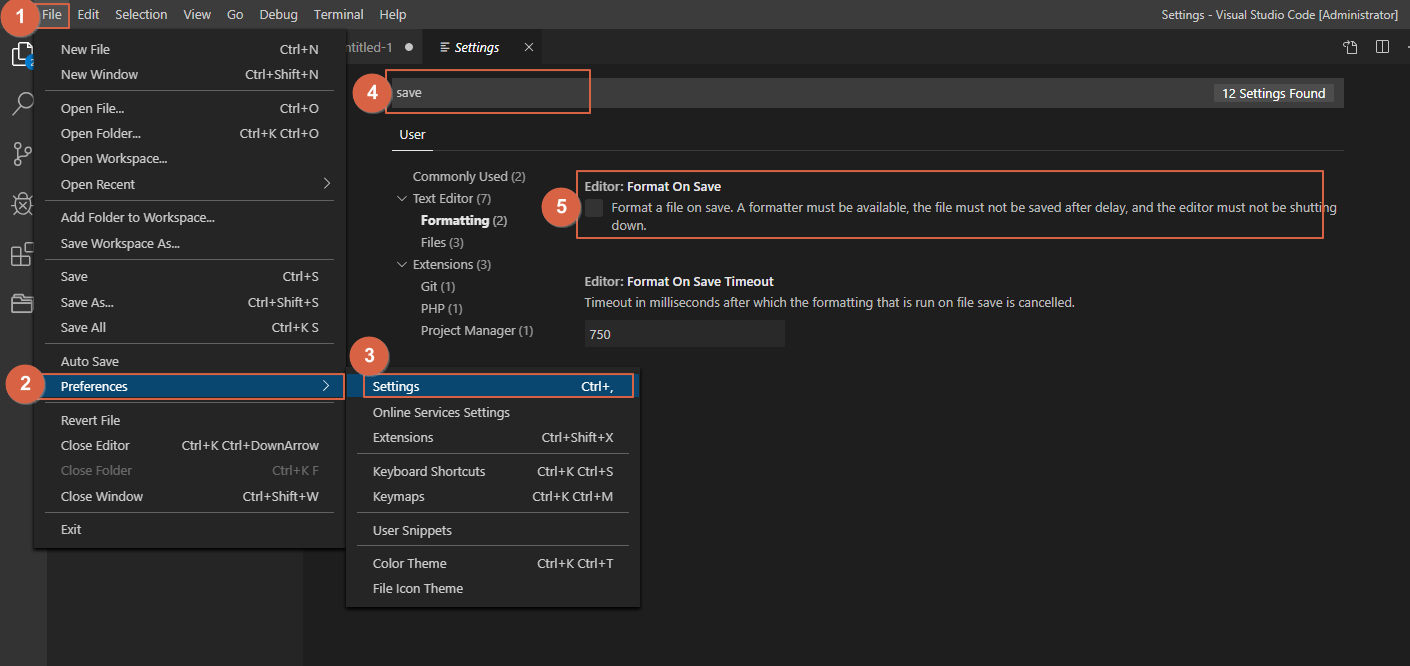This screenshot has height=666, width=1410.
Task: Select Files (3) in settings tree
Action: (x=442, y=243)
